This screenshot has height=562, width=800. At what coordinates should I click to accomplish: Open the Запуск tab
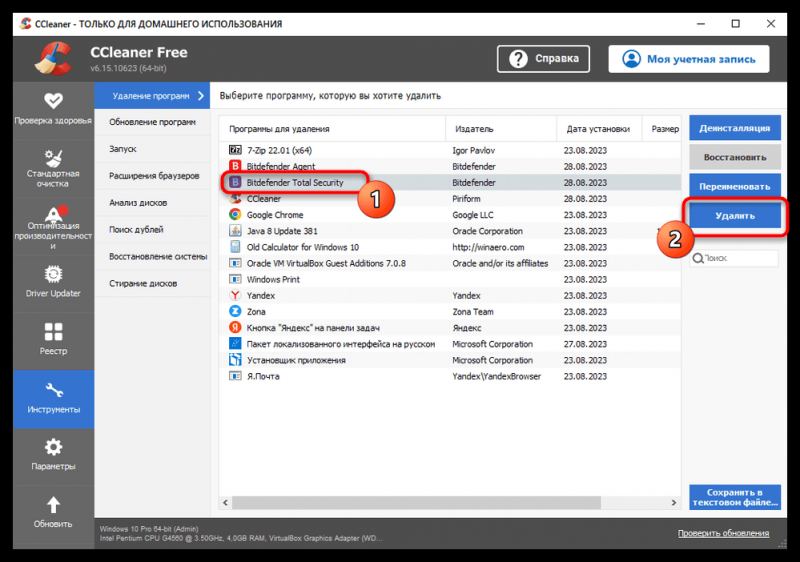point(152,149)
